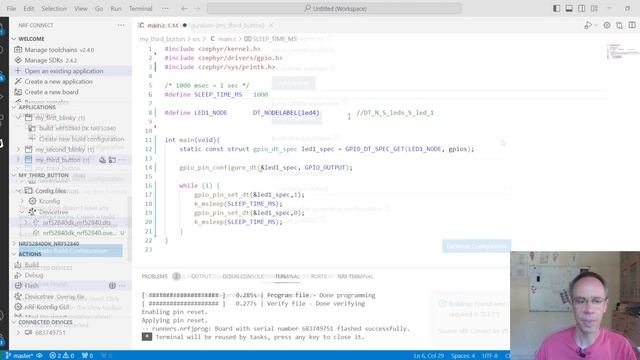The width and height of the screenshot is (640, 360).
Task: Switch to the DEBUG CONSOLE panel tab
Action: pos(244,277)
